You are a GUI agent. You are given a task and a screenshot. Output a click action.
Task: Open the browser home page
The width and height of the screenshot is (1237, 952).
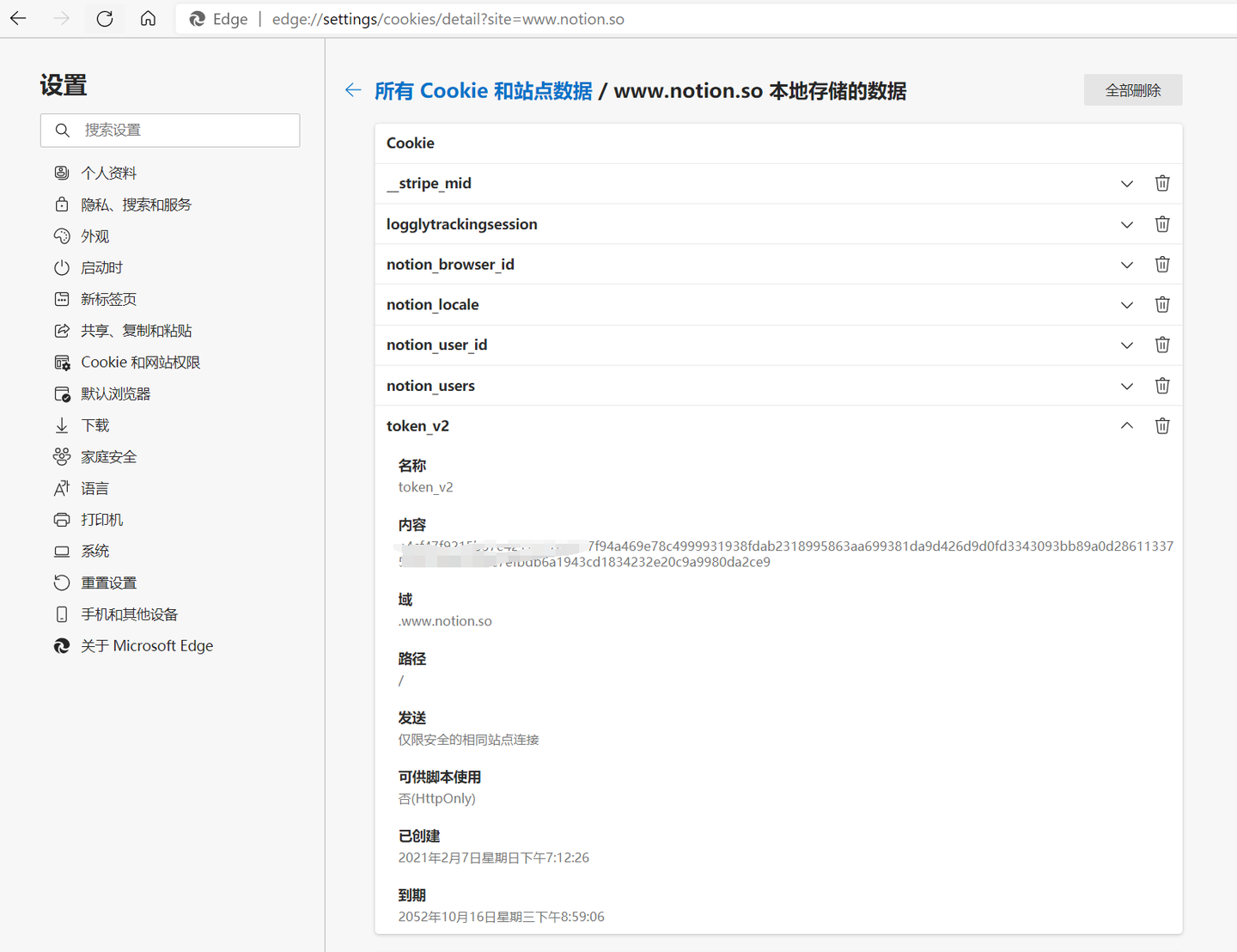[x=148, y=18]
